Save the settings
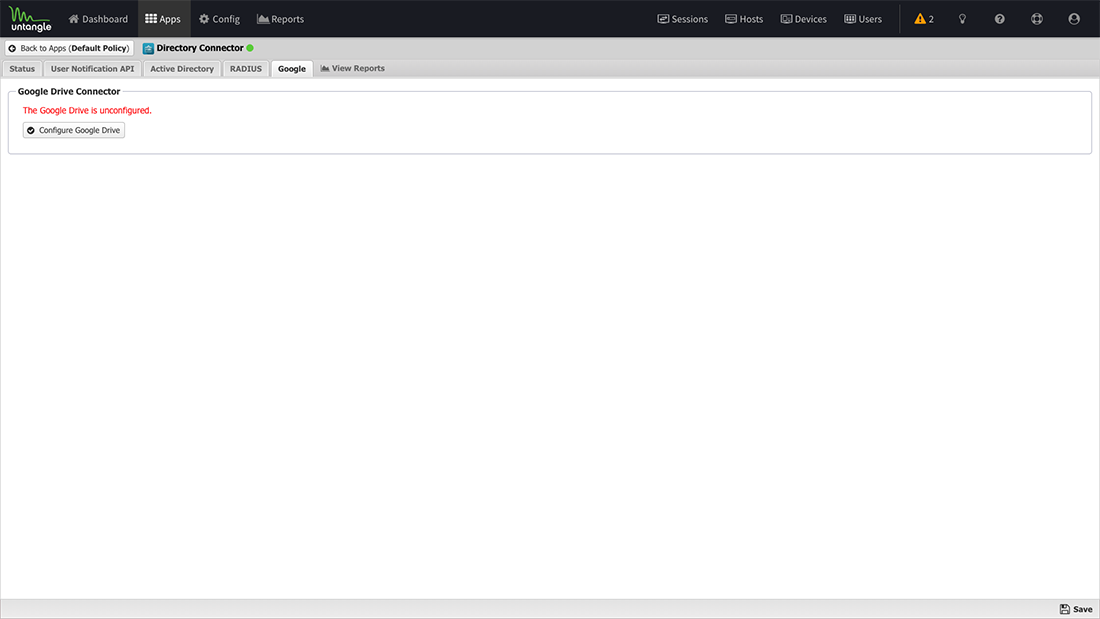Screen dimensions: 1100x619 pyautogui.click(x=1076, y=609)
